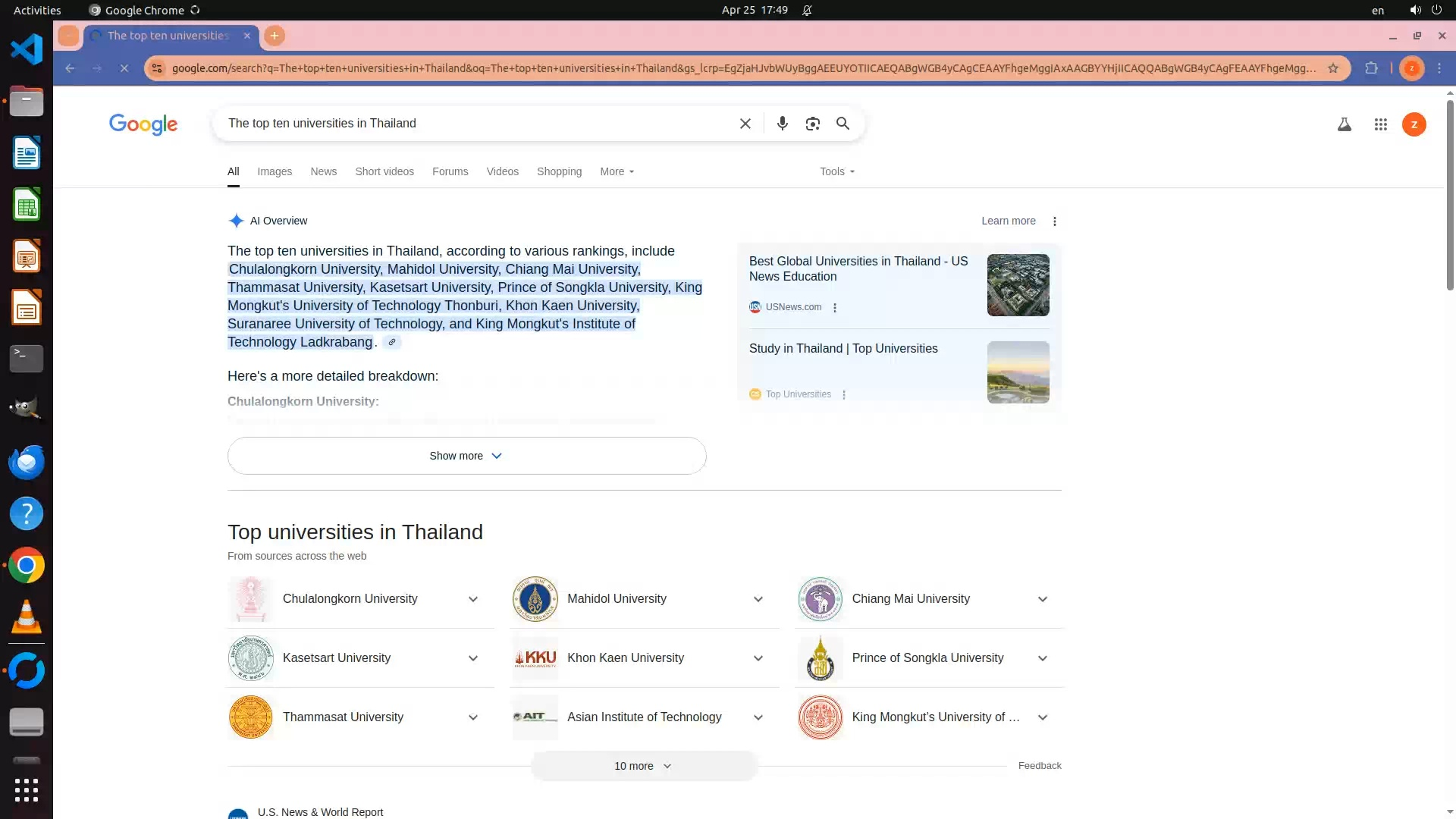
Task: Bookmark this page with star icon
Action: 1333,68
